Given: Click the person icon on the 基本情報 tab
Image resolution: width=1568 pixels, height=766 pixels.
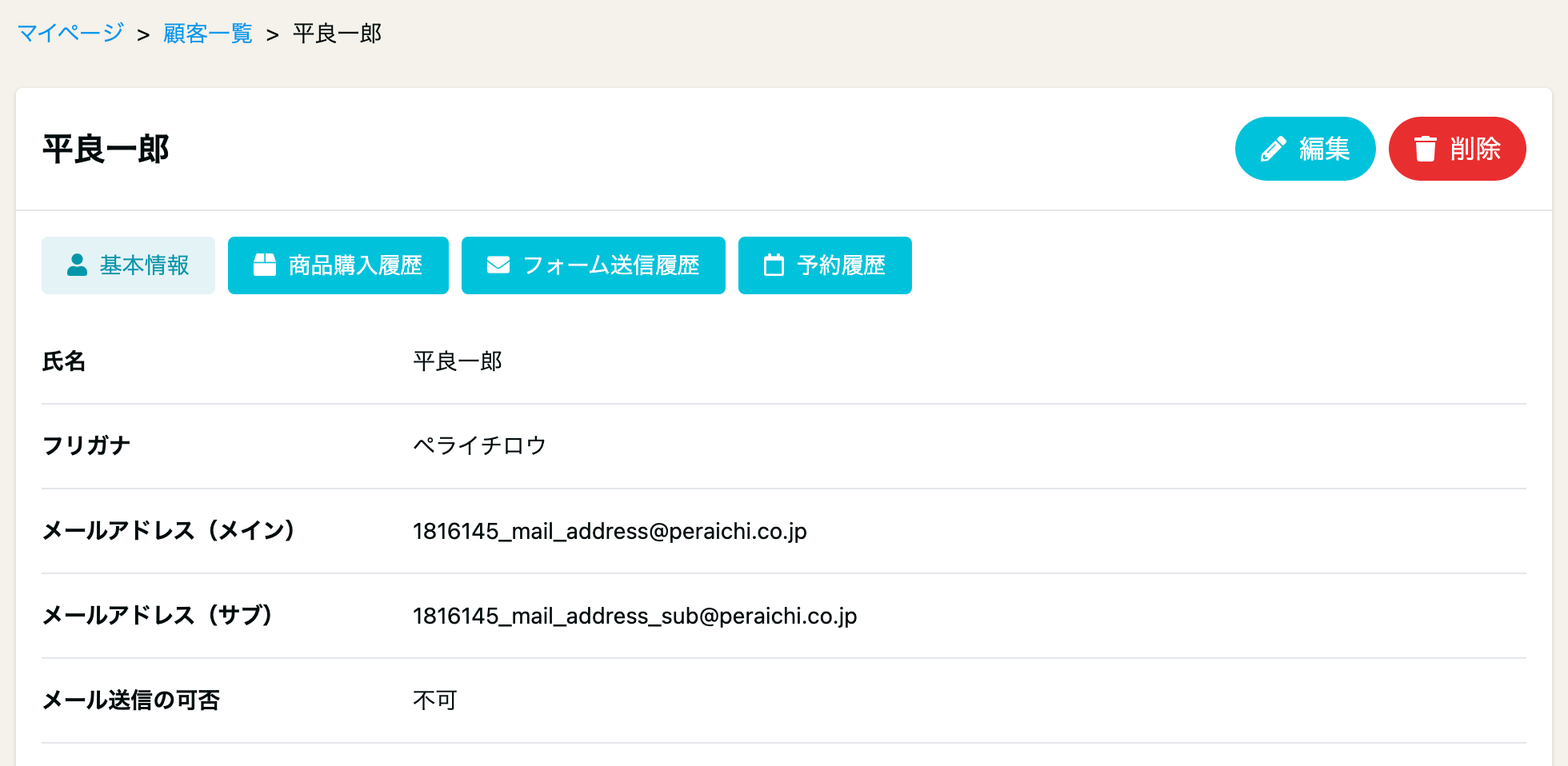Looking at the screenshot, I should (x=77, y=265).
